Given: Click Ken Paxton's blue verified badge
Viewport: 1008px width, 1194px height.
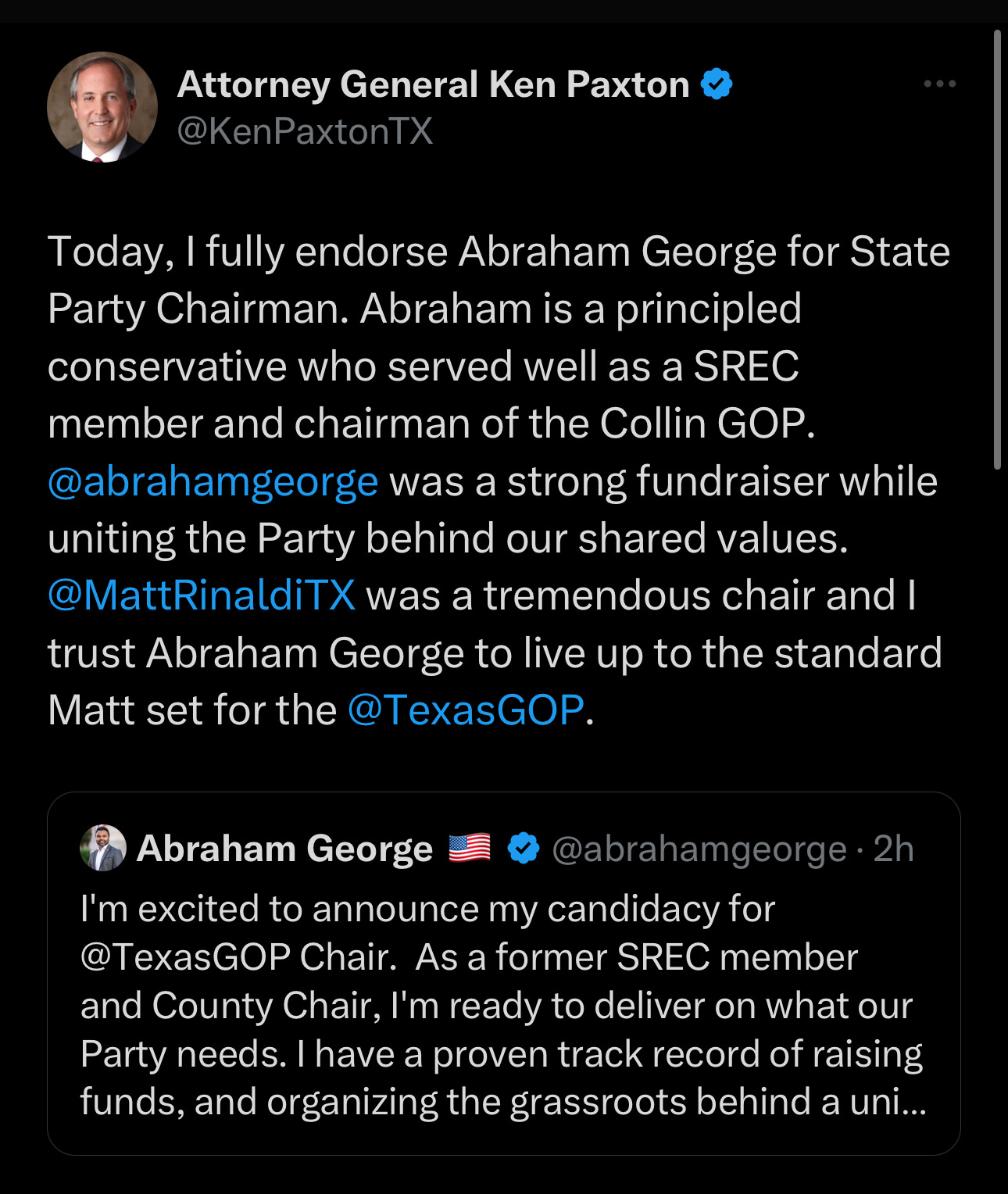Looking at the screenshot, I should coord(717,83).
